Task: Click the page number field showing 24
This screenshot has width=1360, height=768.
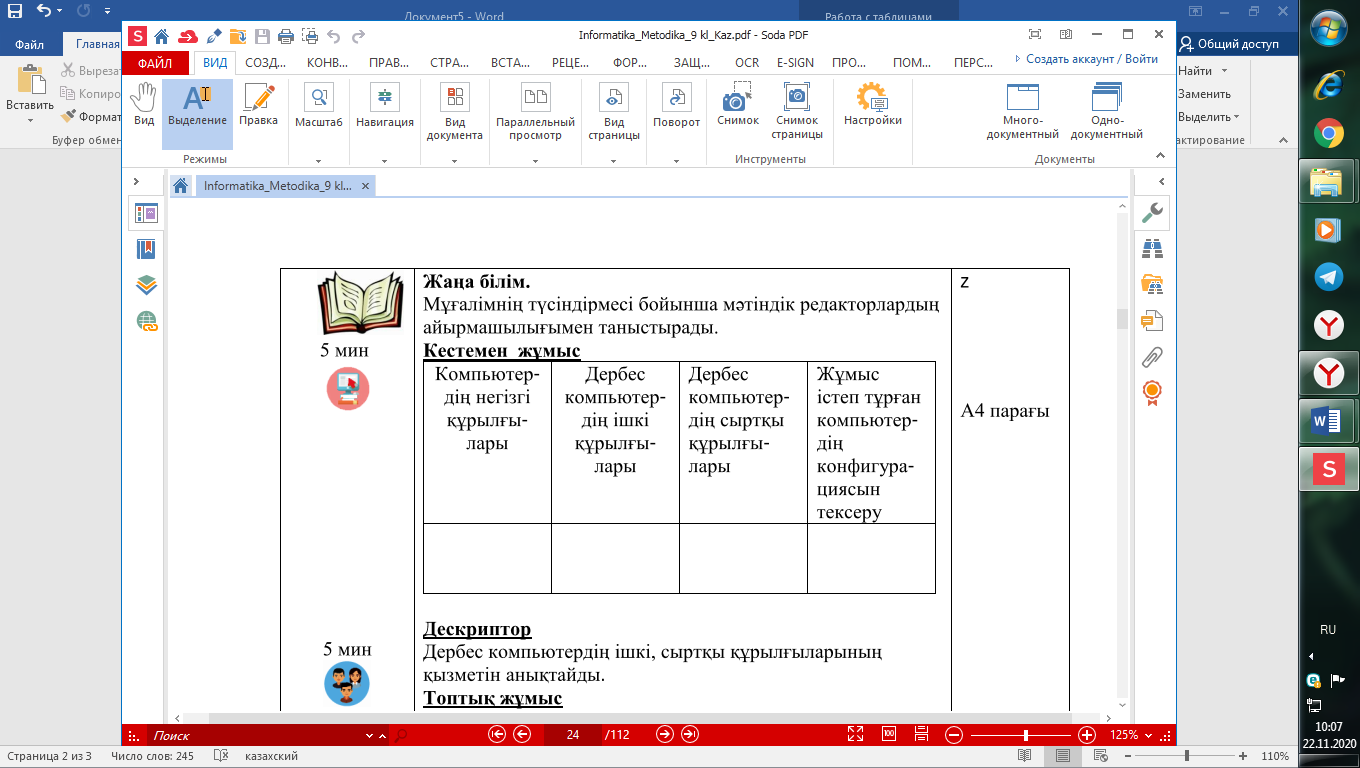Action: [x=572, y=735]
